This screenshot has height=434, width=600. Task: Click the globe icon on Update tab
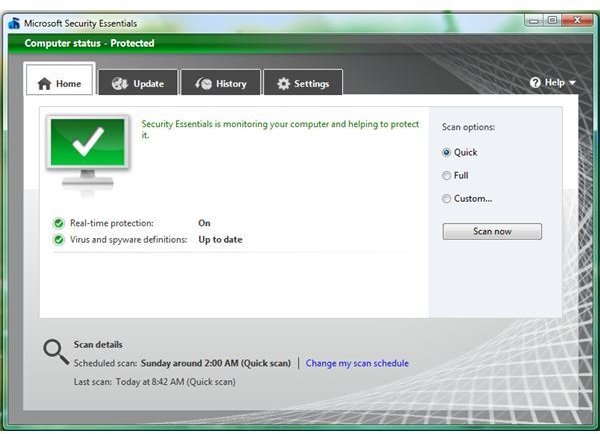tap(120, 83)
